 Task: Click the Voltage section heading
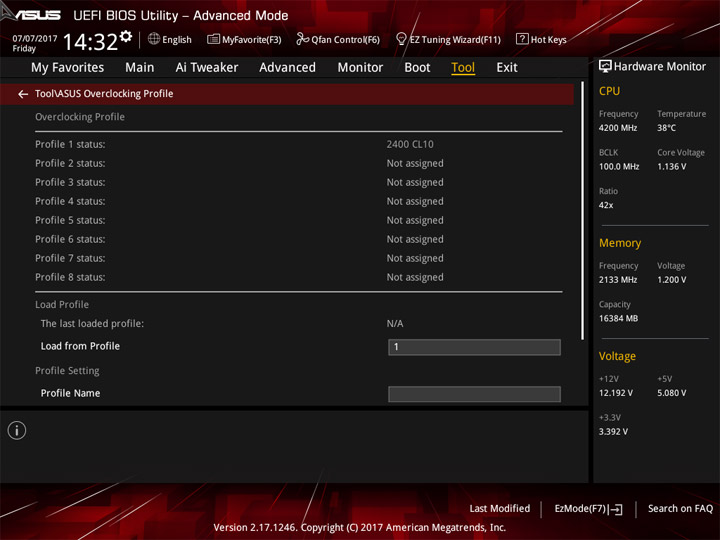[617, 356]
